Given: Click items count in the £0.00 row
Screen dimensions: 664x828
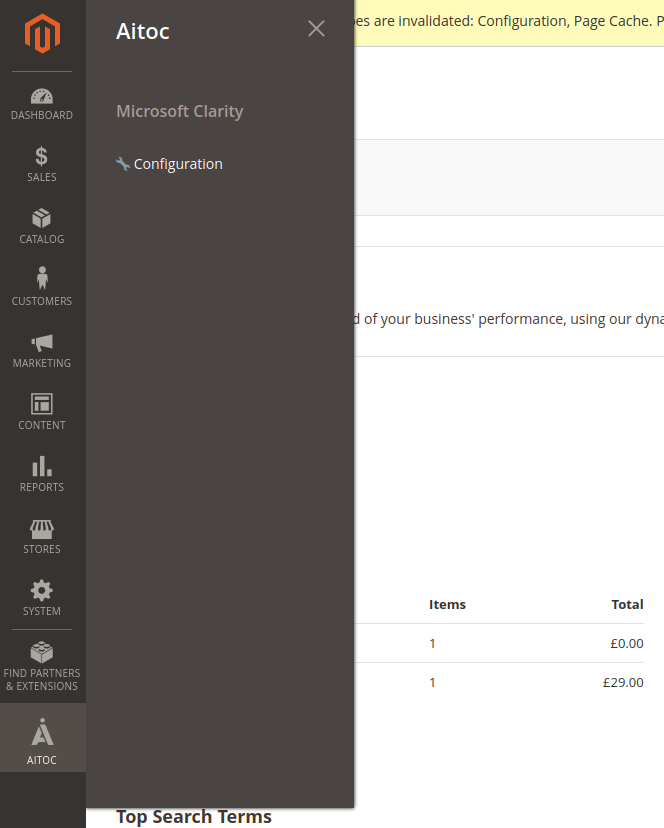Looking at the screenshot, I should [x=432, y=643].
